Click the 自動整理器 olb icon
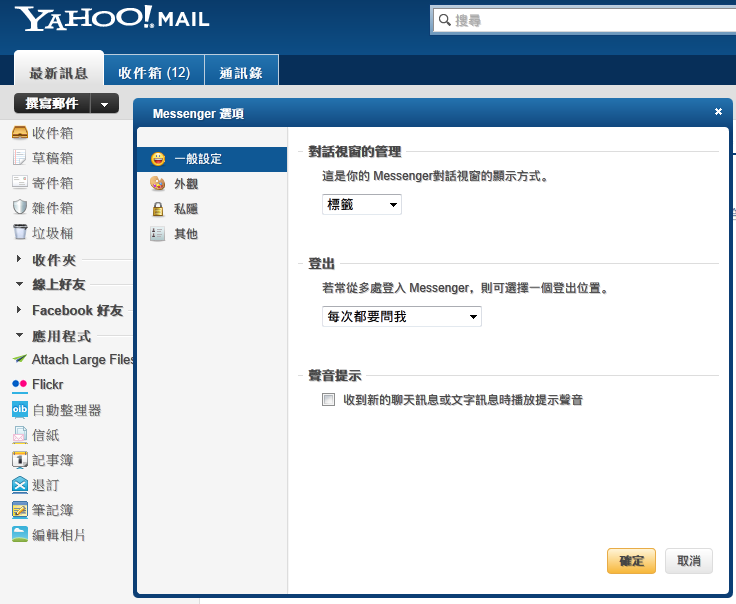This screenshot has height=604, width=736. pos(20,409)
